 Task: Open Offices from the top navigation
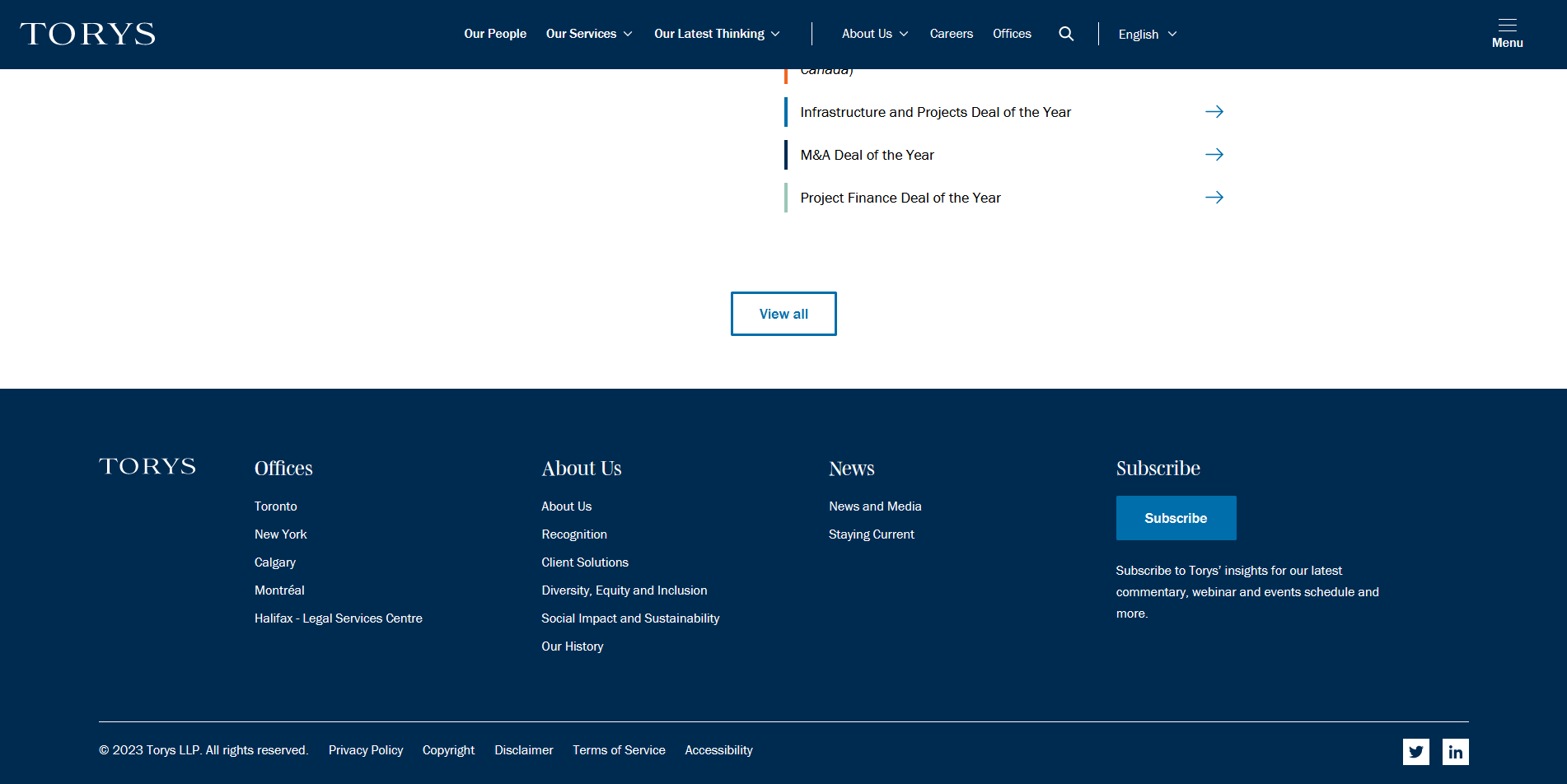coord(1012,34)
